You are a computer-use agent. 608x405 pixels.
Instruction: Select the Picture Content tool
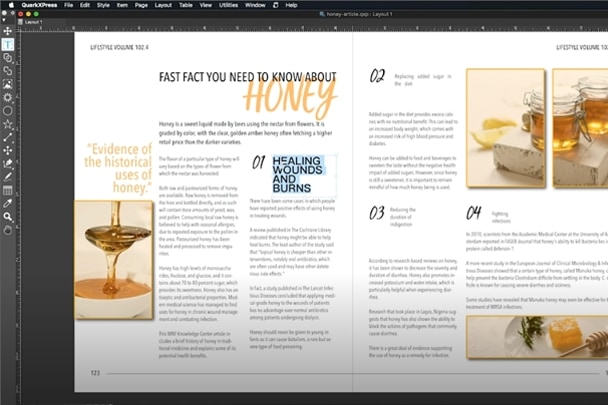[x=7, y=84]
